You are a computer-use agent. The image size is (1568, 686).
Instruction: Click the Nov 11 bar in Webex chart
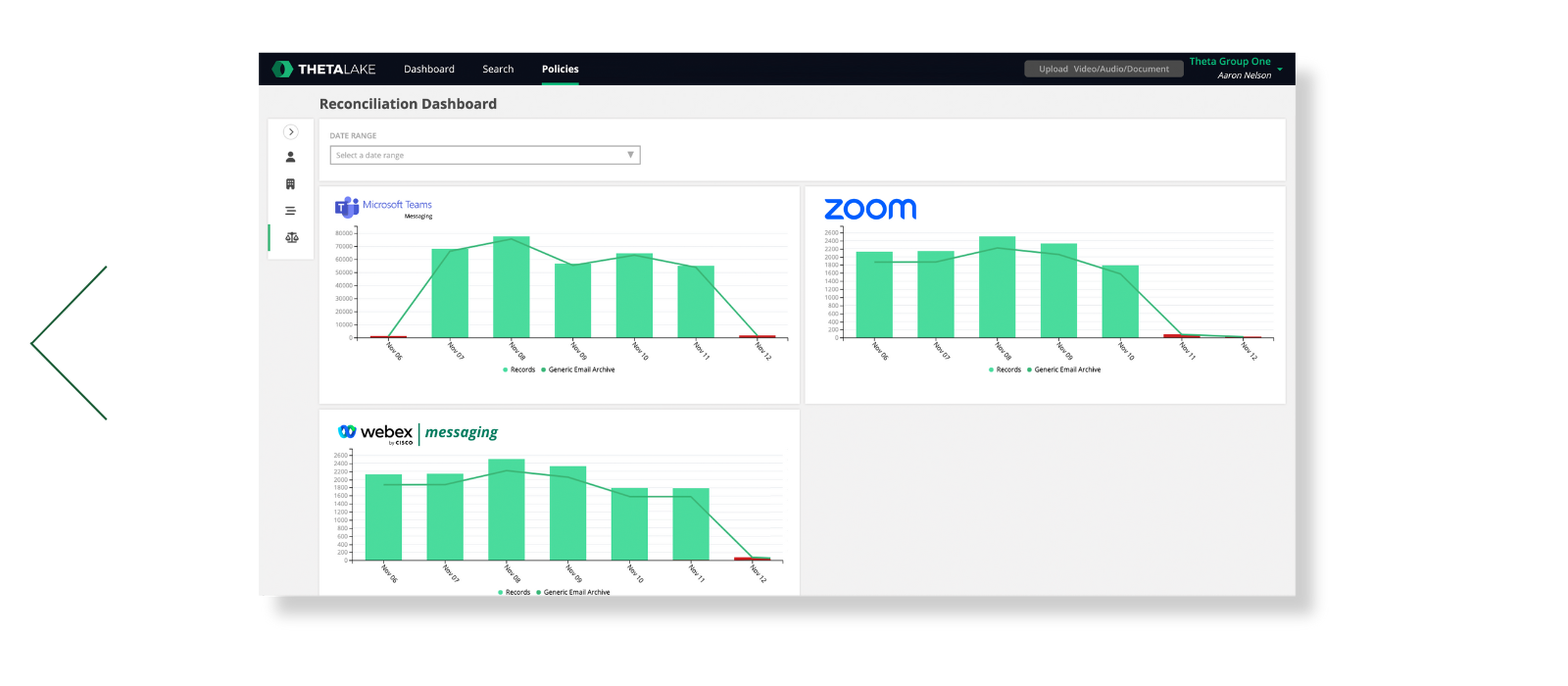click(x=691, y=524)
